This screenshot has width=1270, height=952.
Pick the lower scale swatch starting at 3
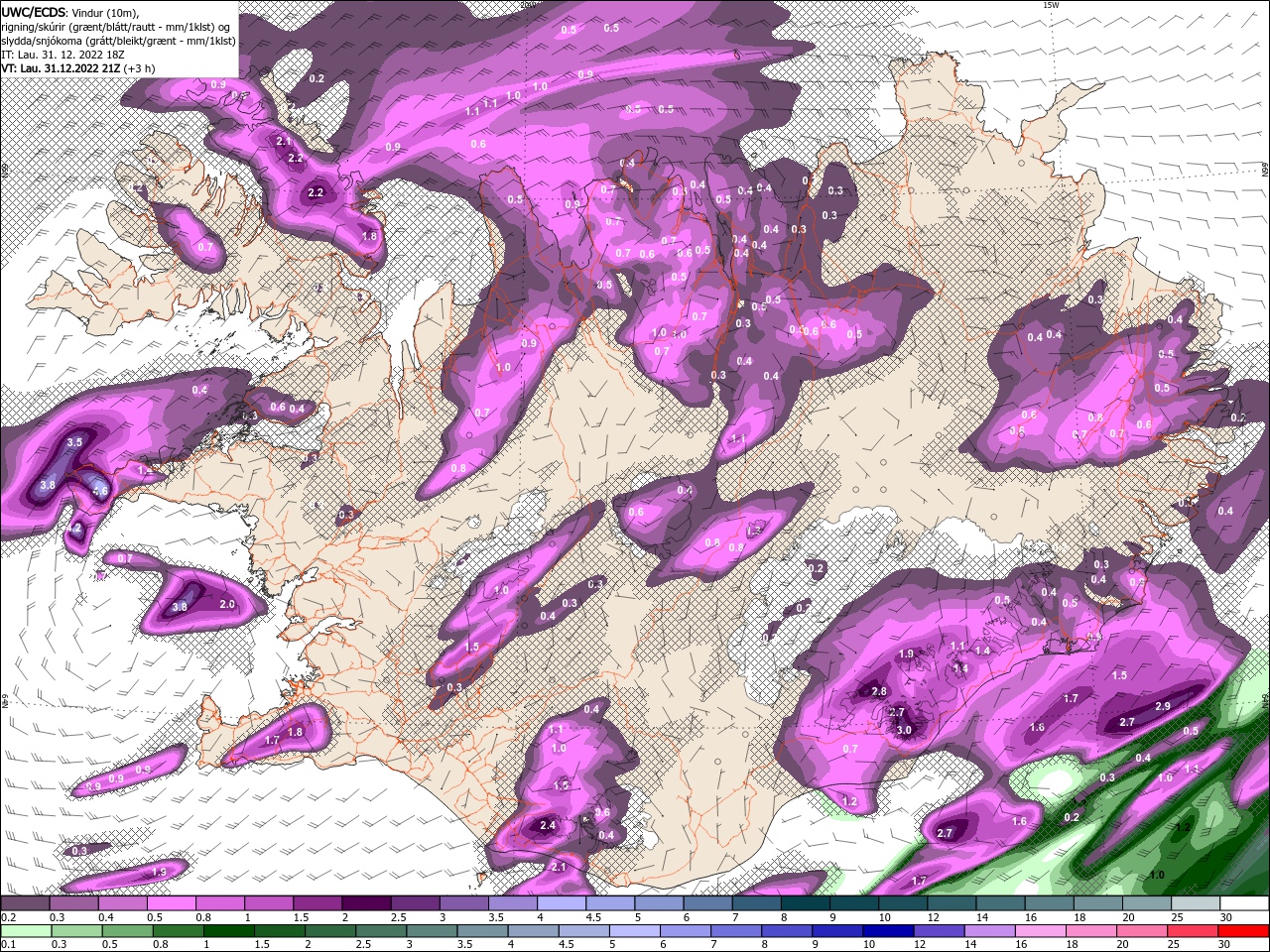433,931
